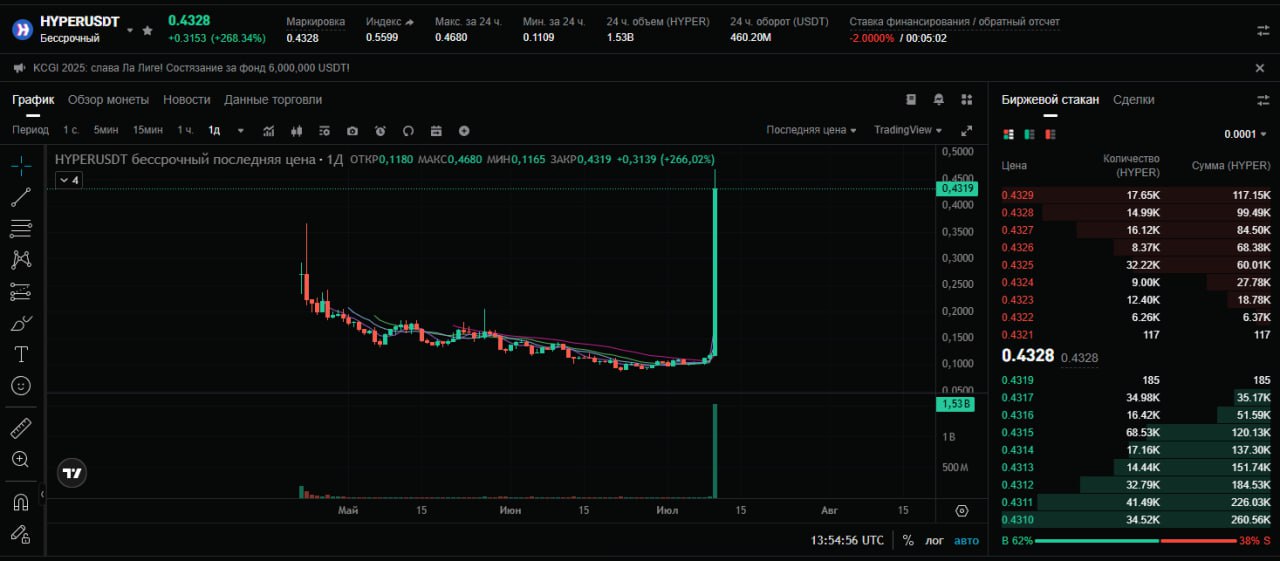Expand the collapsed 4 indicators legend
Viewport: 1280px width, 561px height.
tap(68, 180)
